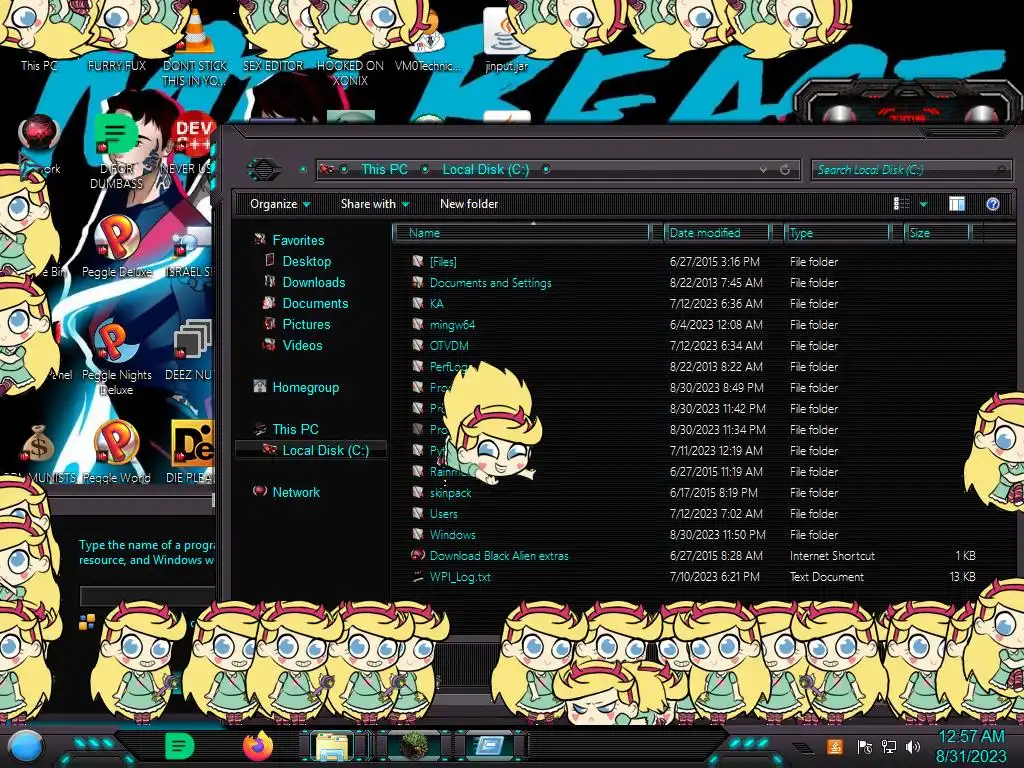Select Network in the navigation pane

[287, 492]
